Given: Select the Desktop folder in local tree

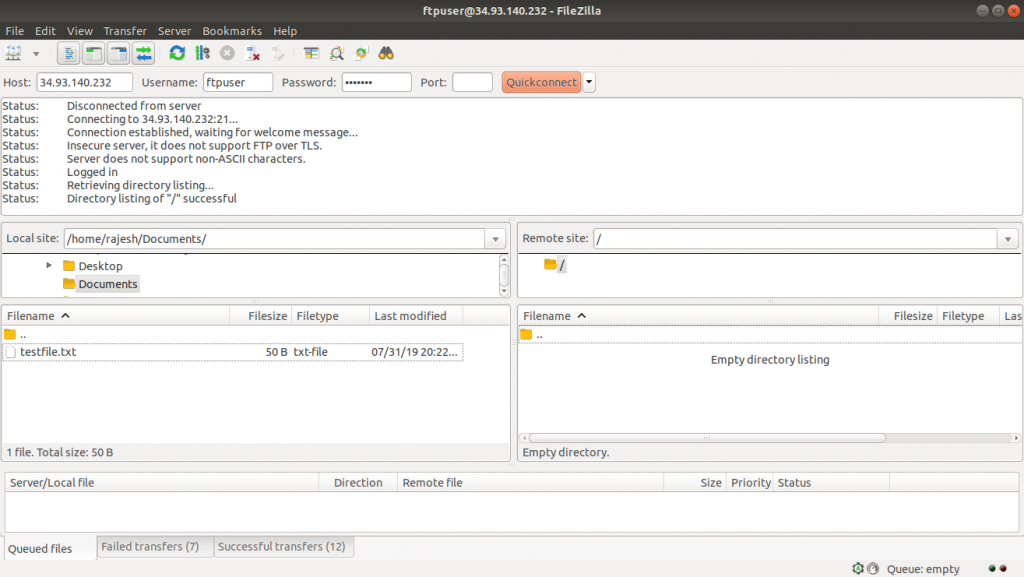Looking at the screenshot, I should point(100,266).
